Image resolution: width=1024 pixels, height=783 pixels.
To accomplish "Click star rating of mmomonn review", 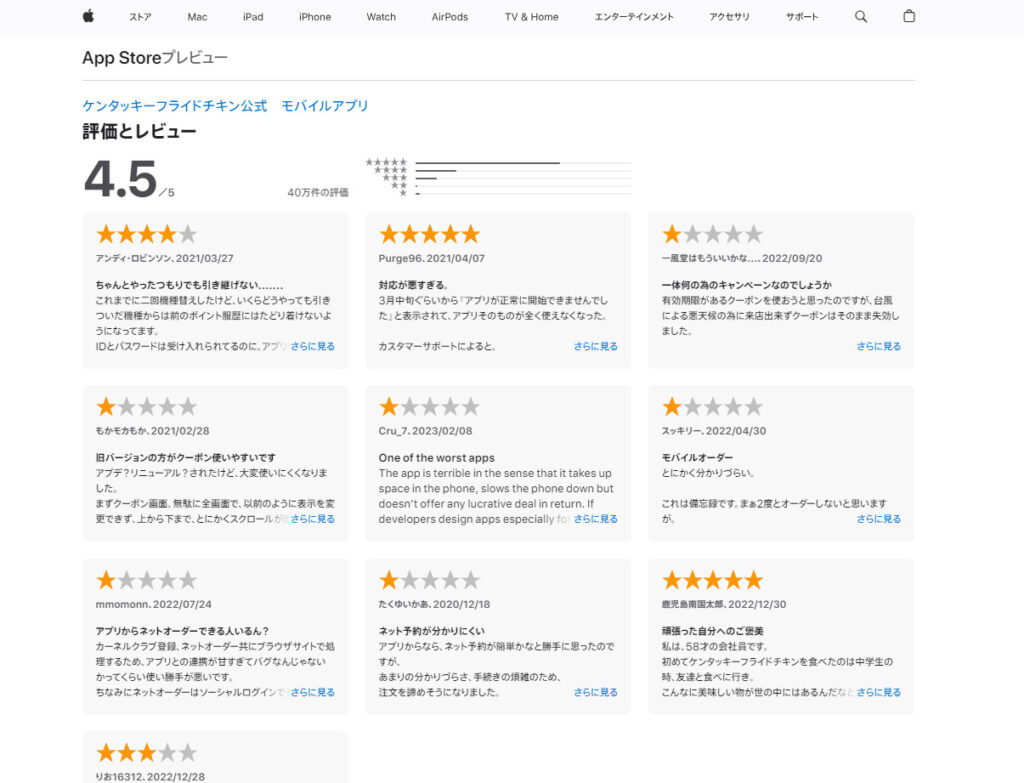I will click(146, 580).
